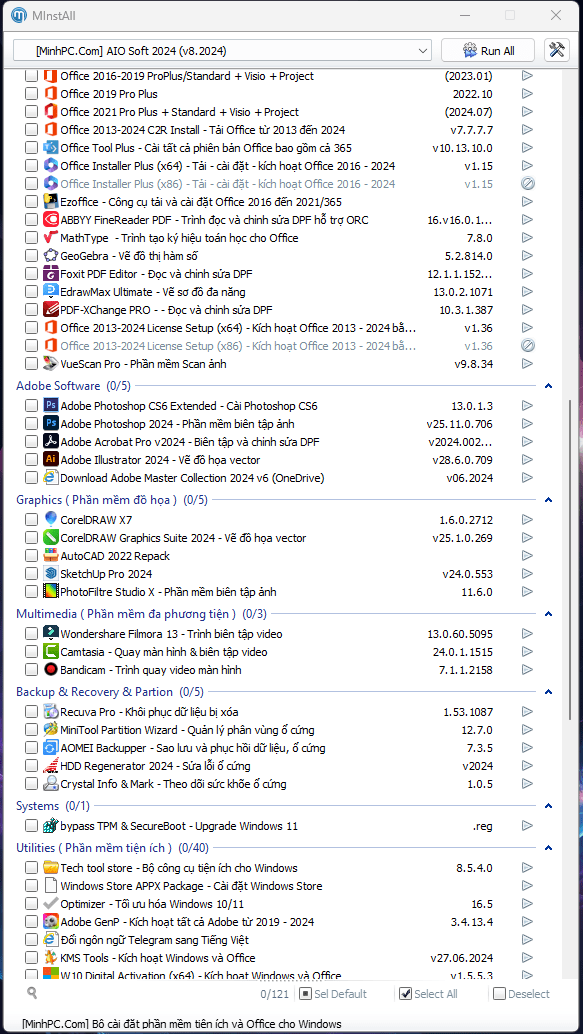Click the search magnifier icon at the bottom
Image resolution: width=583 pixels, height=1034 pixels.
[x=32, y=993]
